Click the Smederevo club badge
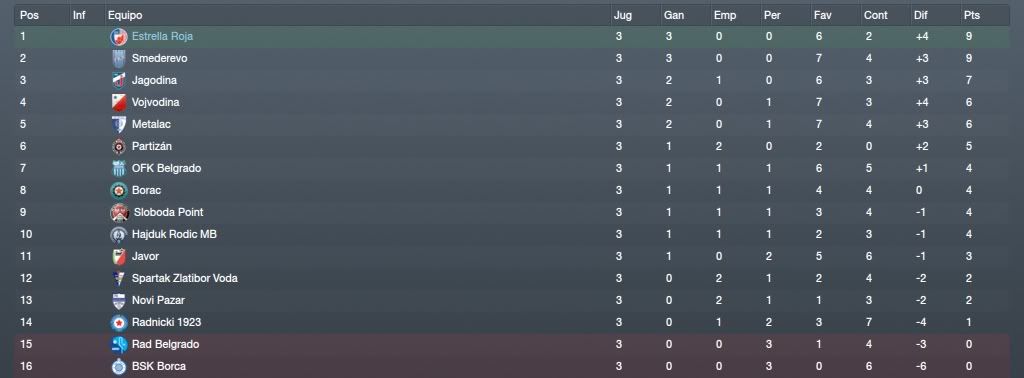 coord(118,59)
